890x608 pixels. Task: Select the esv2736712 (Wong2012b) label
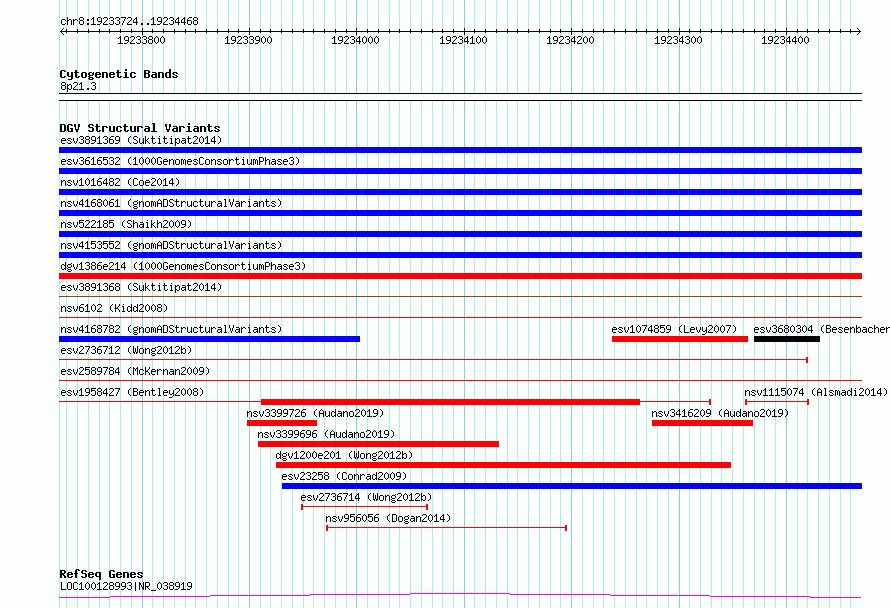coord(126,350)
